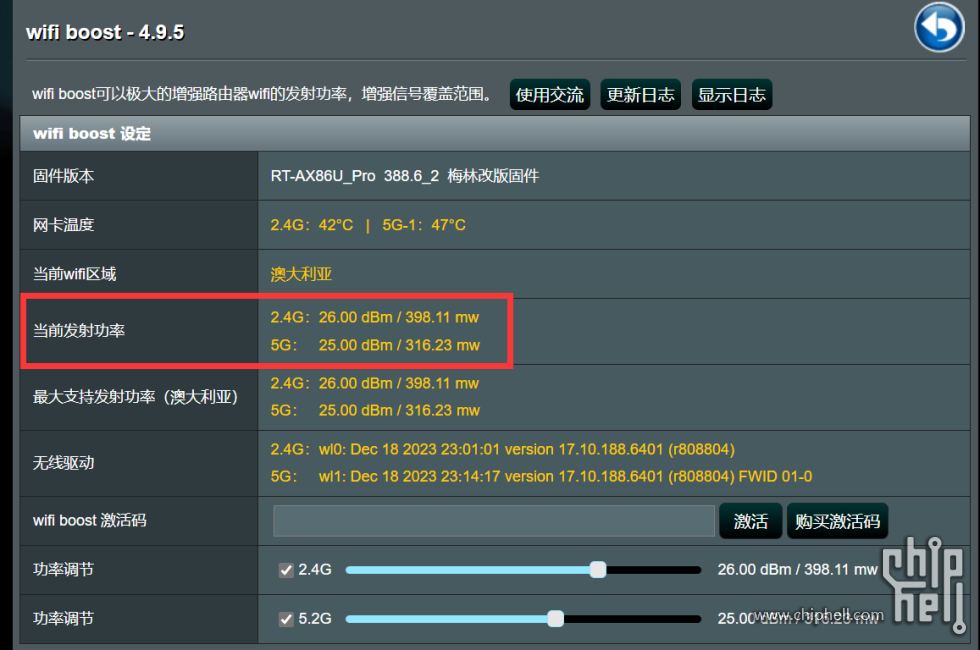The width and height of the screenshot is (980, 650).
Task: Click the 澳大利亚 region value
Action: (301, 274)
